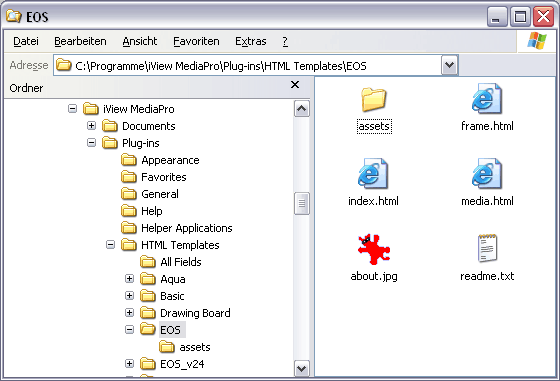
Task: Select the index.html file icon
Action: (373, 174)
